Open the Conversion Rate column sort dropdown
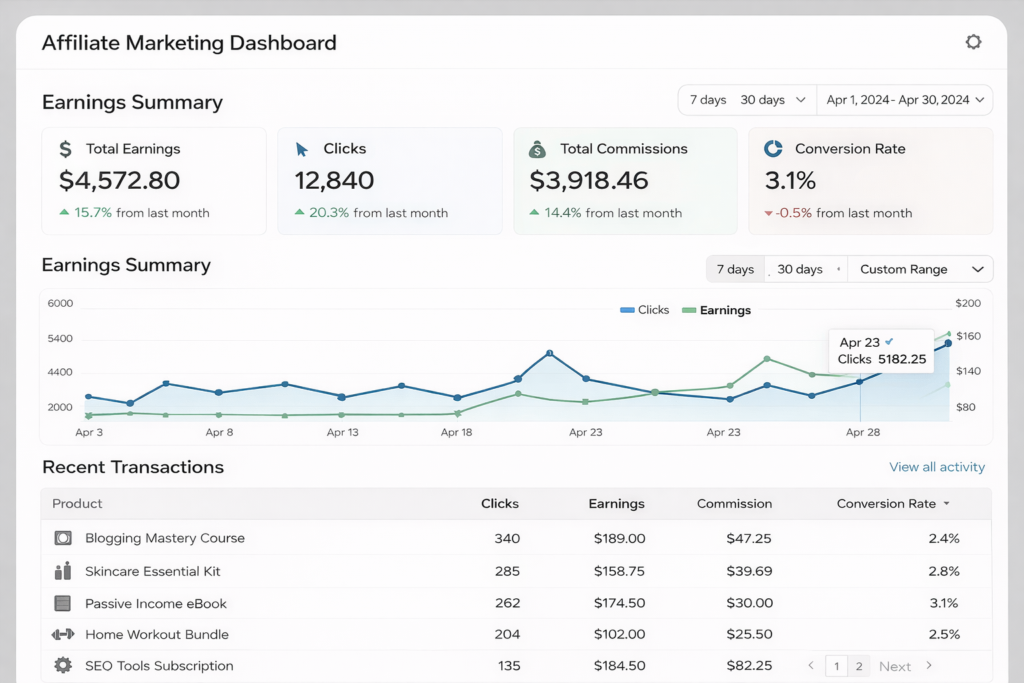This screenshot has width=1024, height=683. coord(892,504)
